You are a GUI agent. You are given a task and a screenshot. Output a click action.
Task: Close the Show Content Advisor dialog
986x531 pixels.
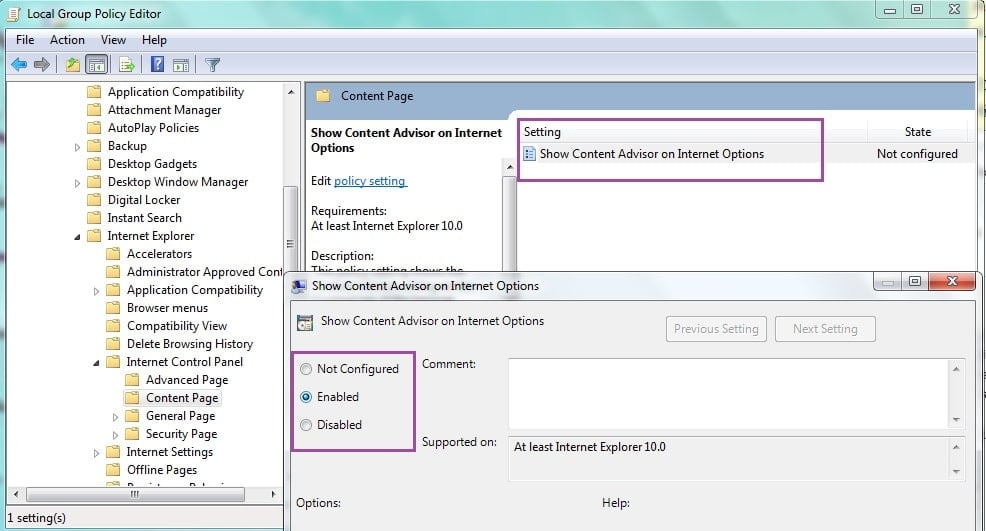pyautogui.click(x=952, y=281)
